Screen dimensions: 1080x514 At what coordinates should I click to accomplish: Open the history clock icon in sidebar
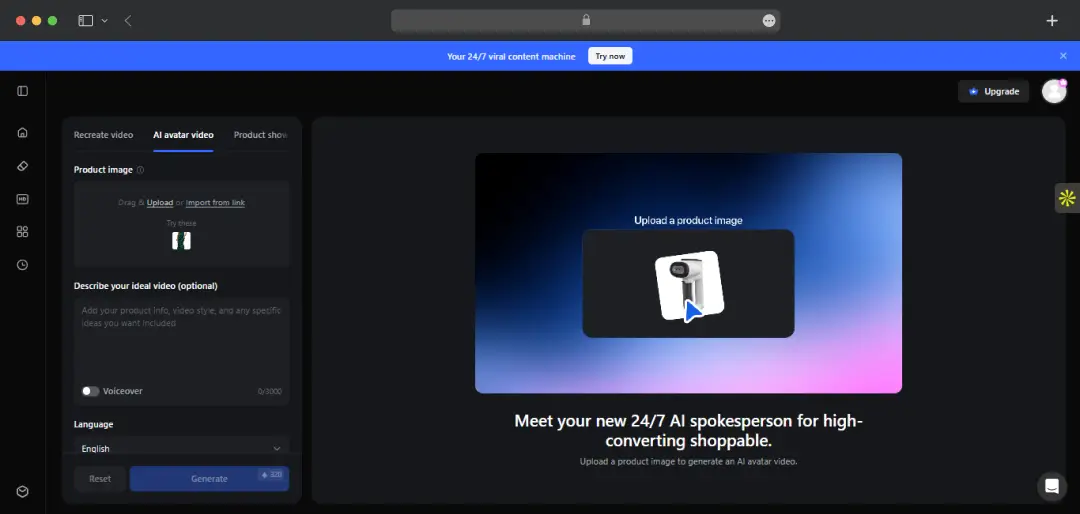tap(23, 265)
